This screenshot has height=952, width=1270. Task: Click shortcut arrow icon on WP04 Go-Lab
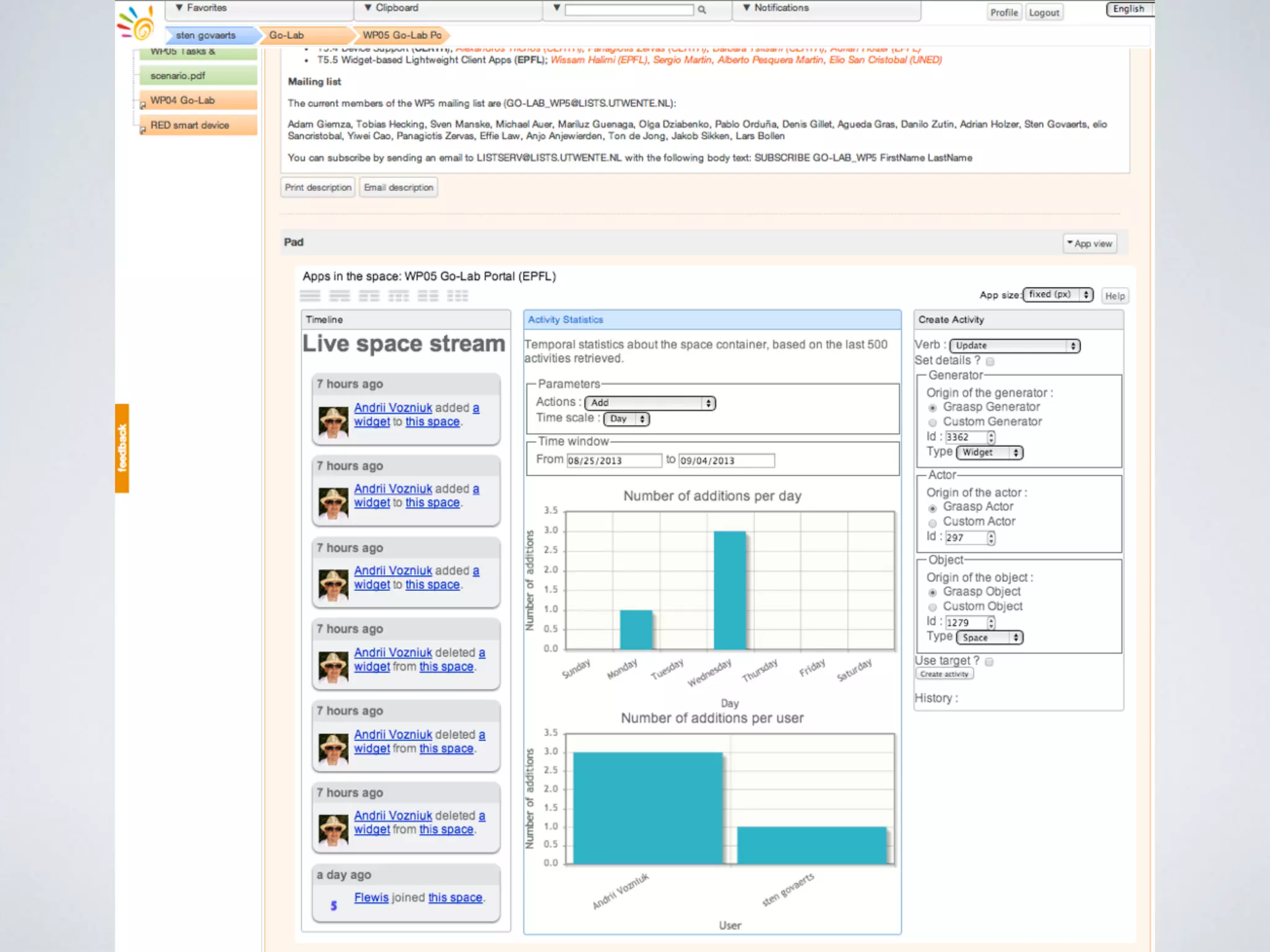[x=143, y=105]
